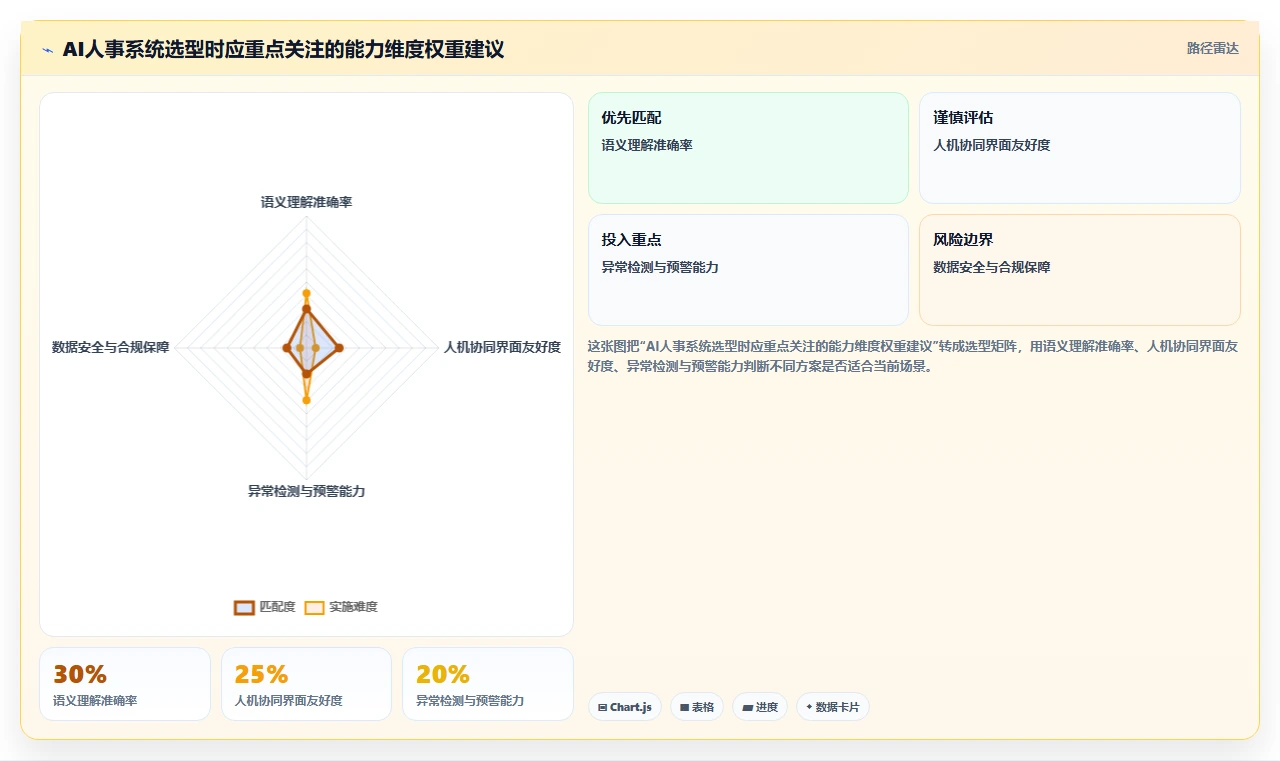Click the leftmost brown 匹配度 data point
Screen dimensions: 1280x761
click(286, 347)
